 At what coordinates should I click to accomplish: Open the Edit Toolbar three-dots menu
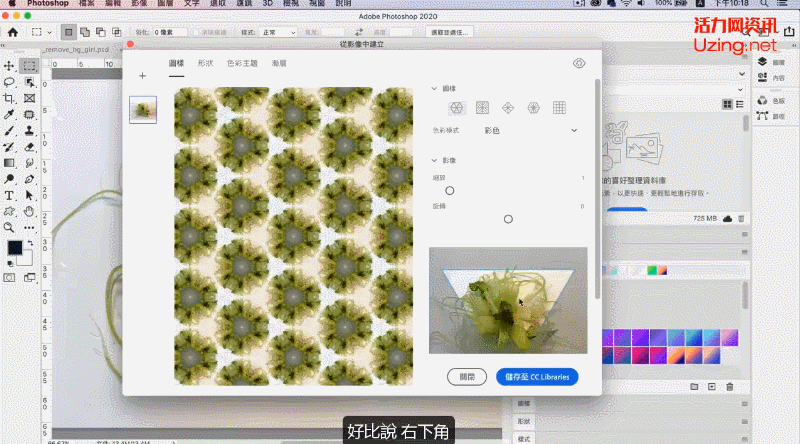(x=29, y=228)
